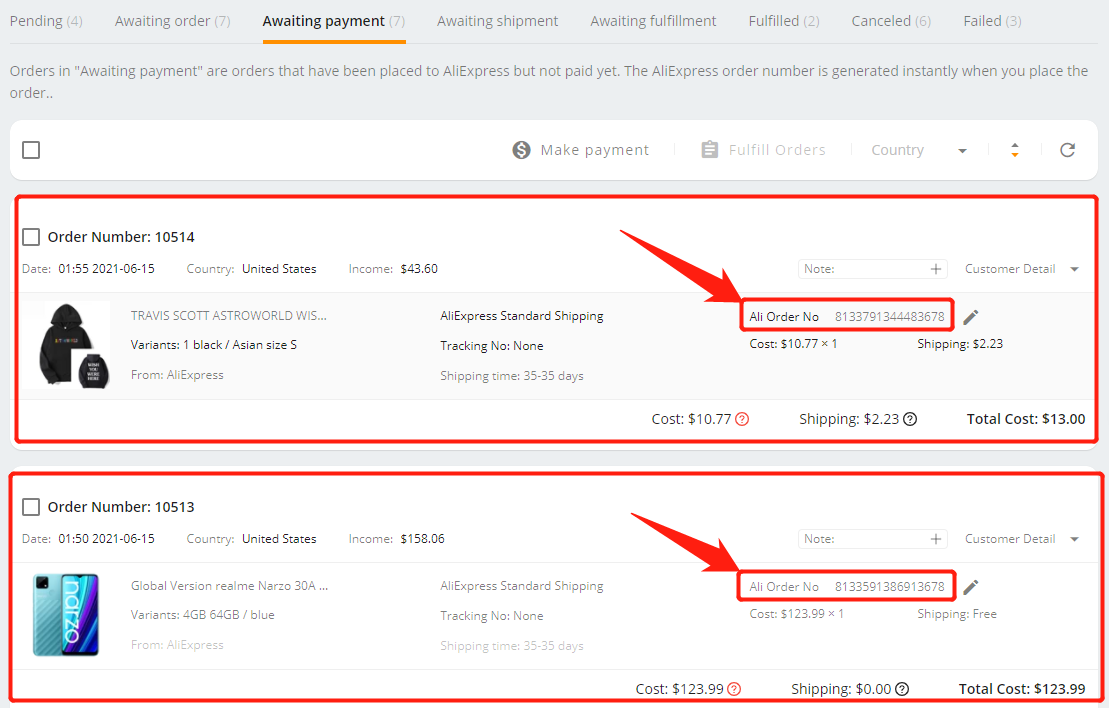Open the Awaiting fulfillment tab

click(654, 21)
